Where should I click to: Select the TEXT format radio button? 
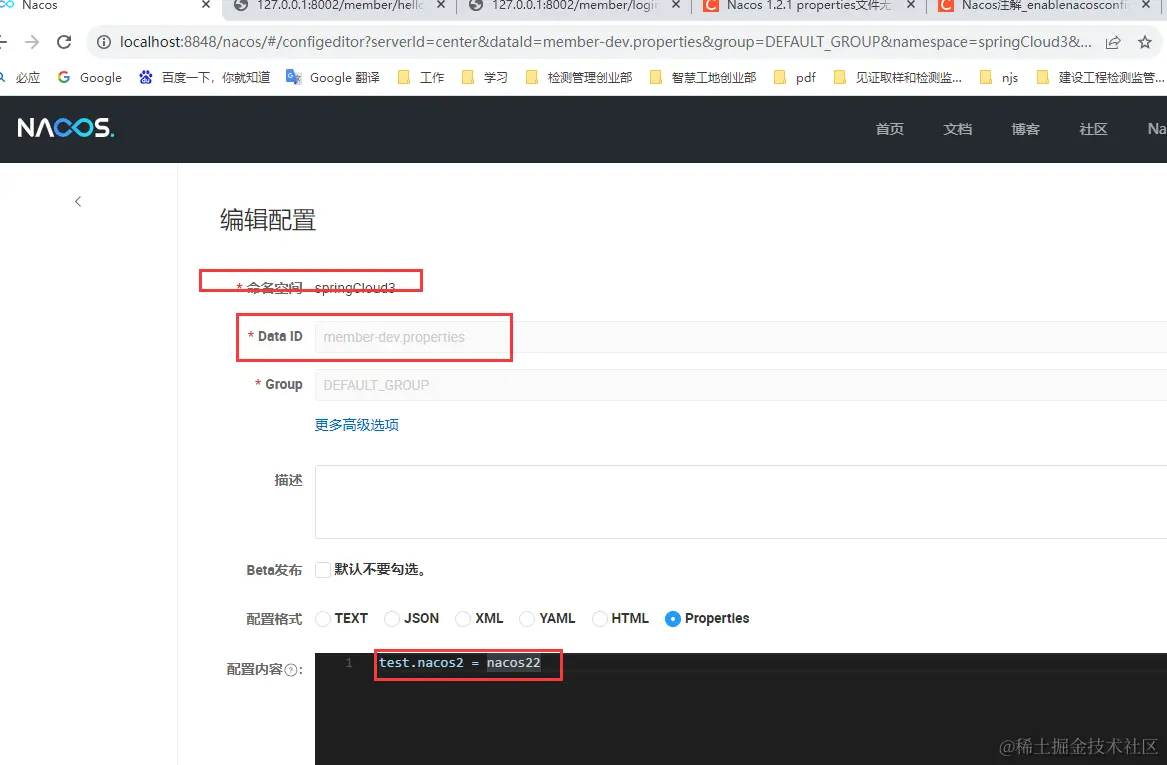(322, 618)
